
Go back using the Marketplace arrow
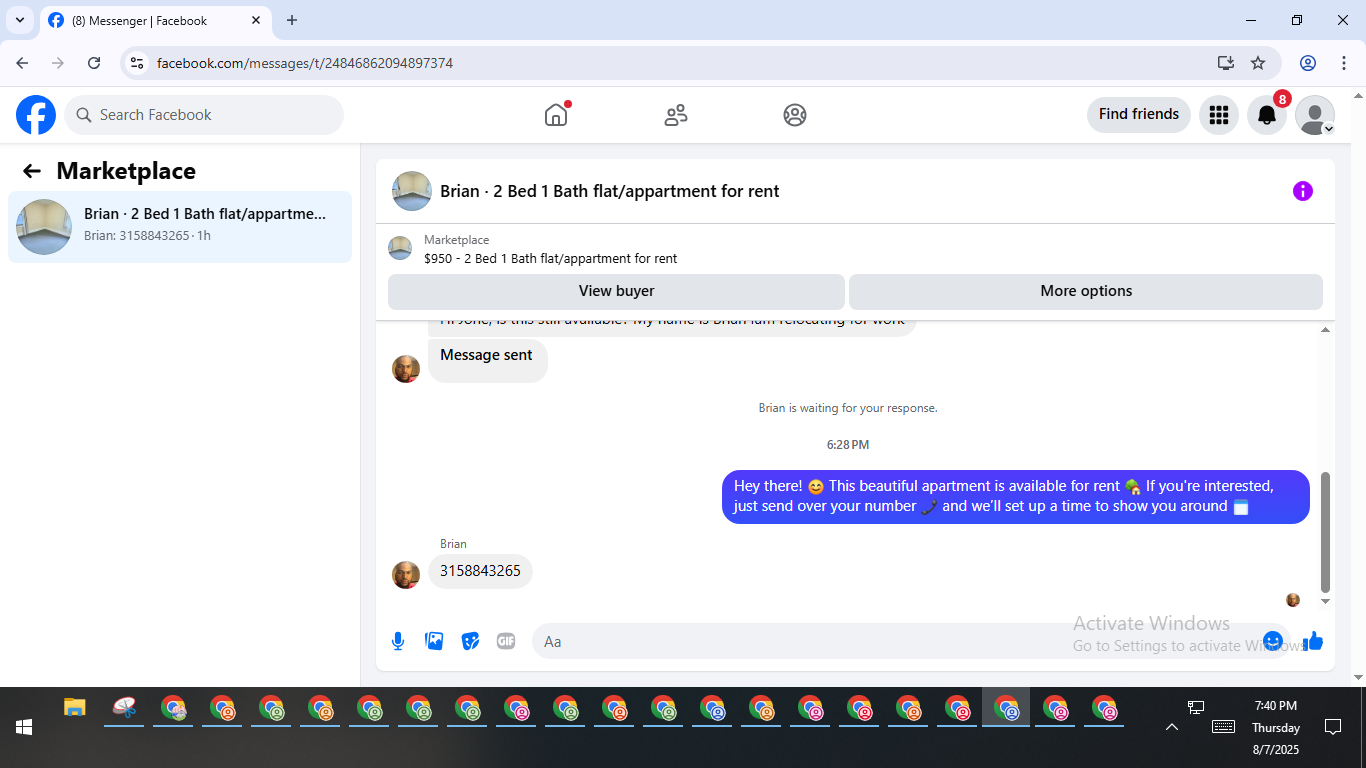[32, 171]
